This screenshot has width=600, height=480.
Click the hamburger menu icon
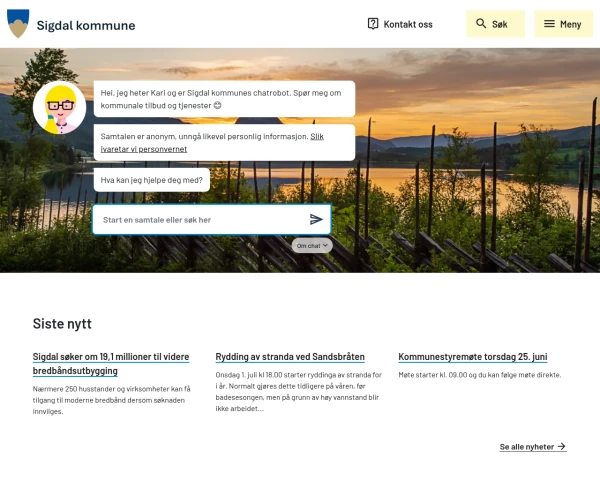549,24
